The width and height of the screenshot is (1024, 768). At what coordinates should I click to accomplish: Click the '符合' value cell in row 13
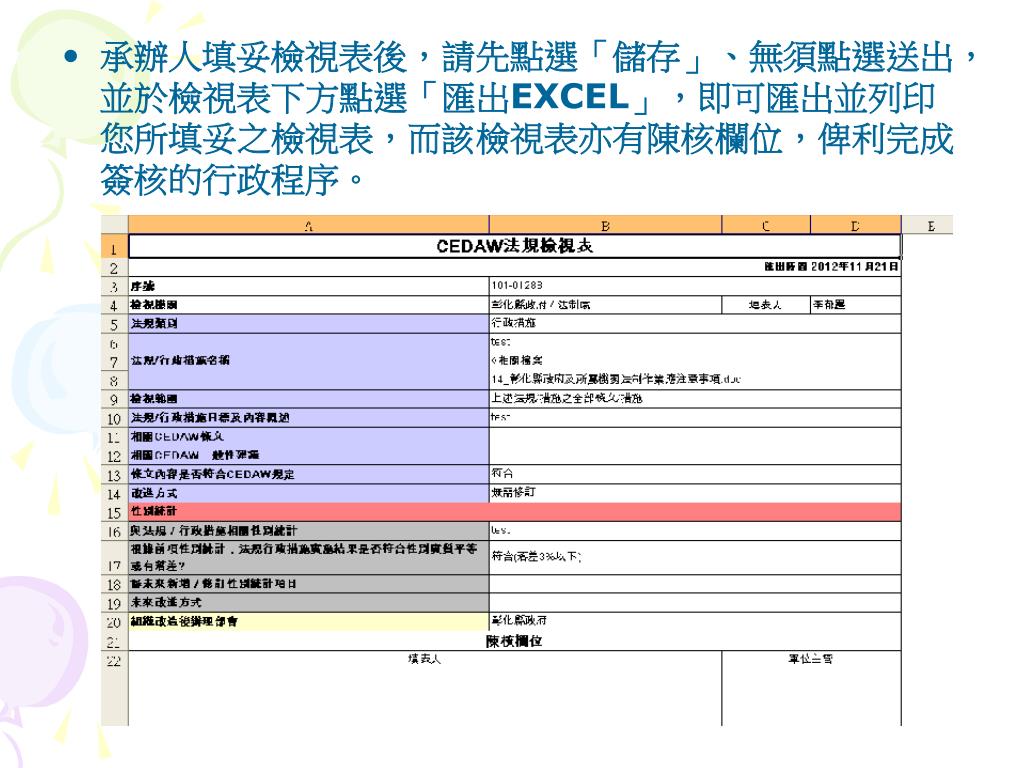point(695,475)
